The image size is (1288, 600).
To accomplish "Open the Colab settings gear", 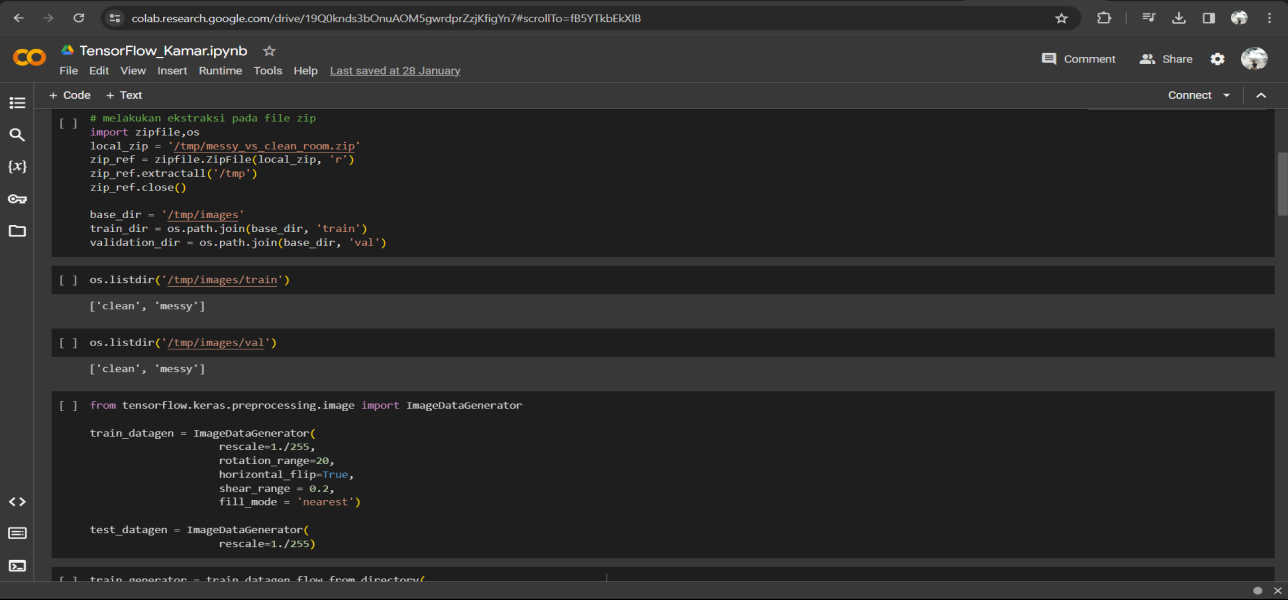I will coord(1217,59).
